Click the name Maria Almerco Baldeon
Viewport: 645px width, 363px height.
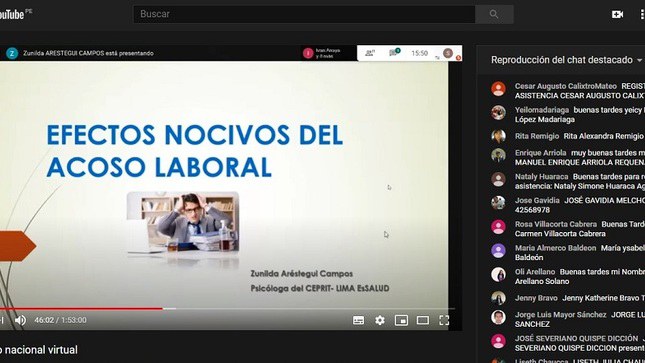click(x=555, y=248)
